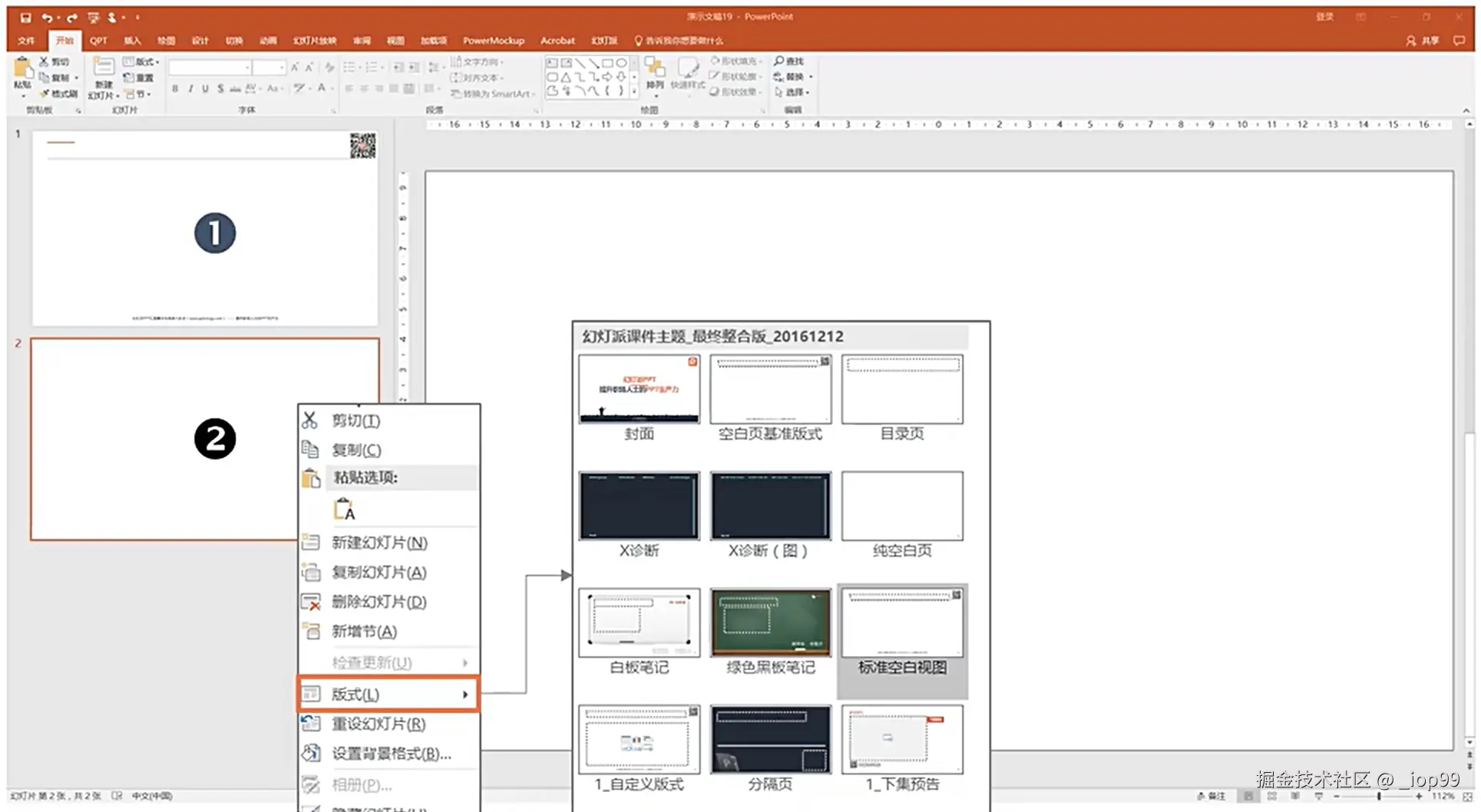The width and height of the screenshot is (1481, 812).
Task: Click the Clear Formatting icon
Action: [x=329, y=68]
